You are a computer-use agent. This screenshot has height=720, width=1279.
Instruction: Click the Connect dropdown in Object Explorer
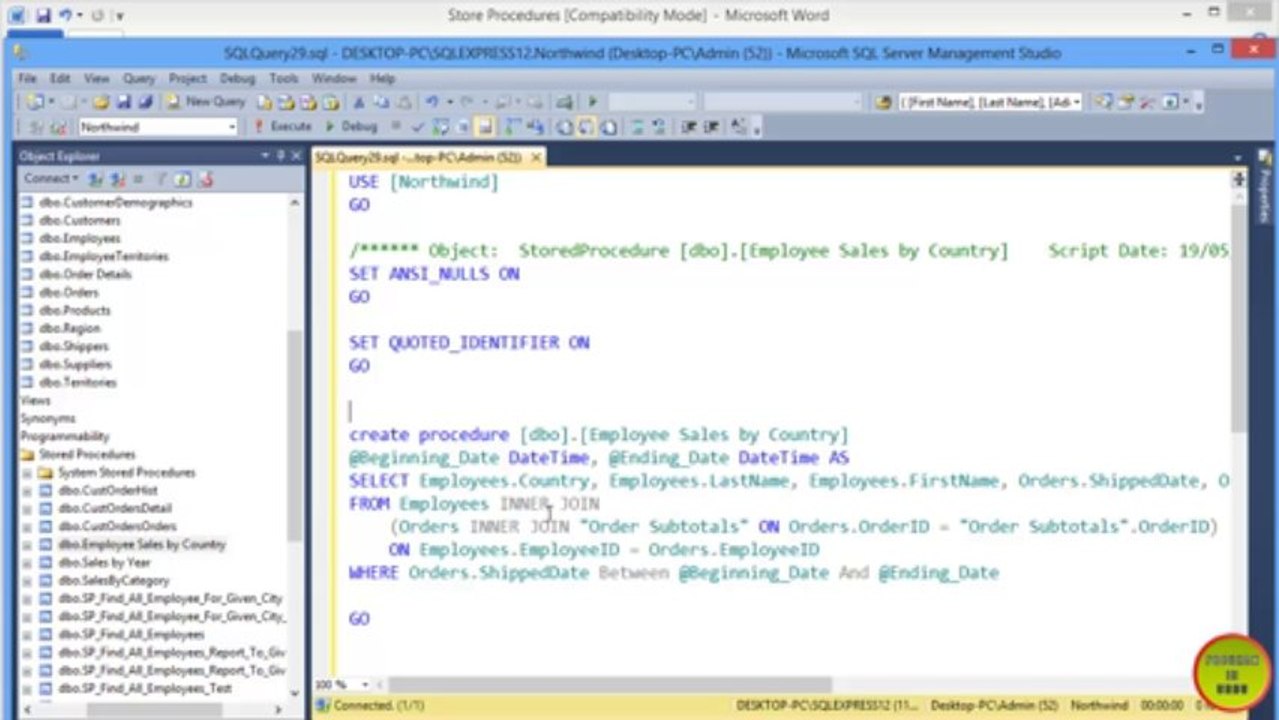click(51, 179)
